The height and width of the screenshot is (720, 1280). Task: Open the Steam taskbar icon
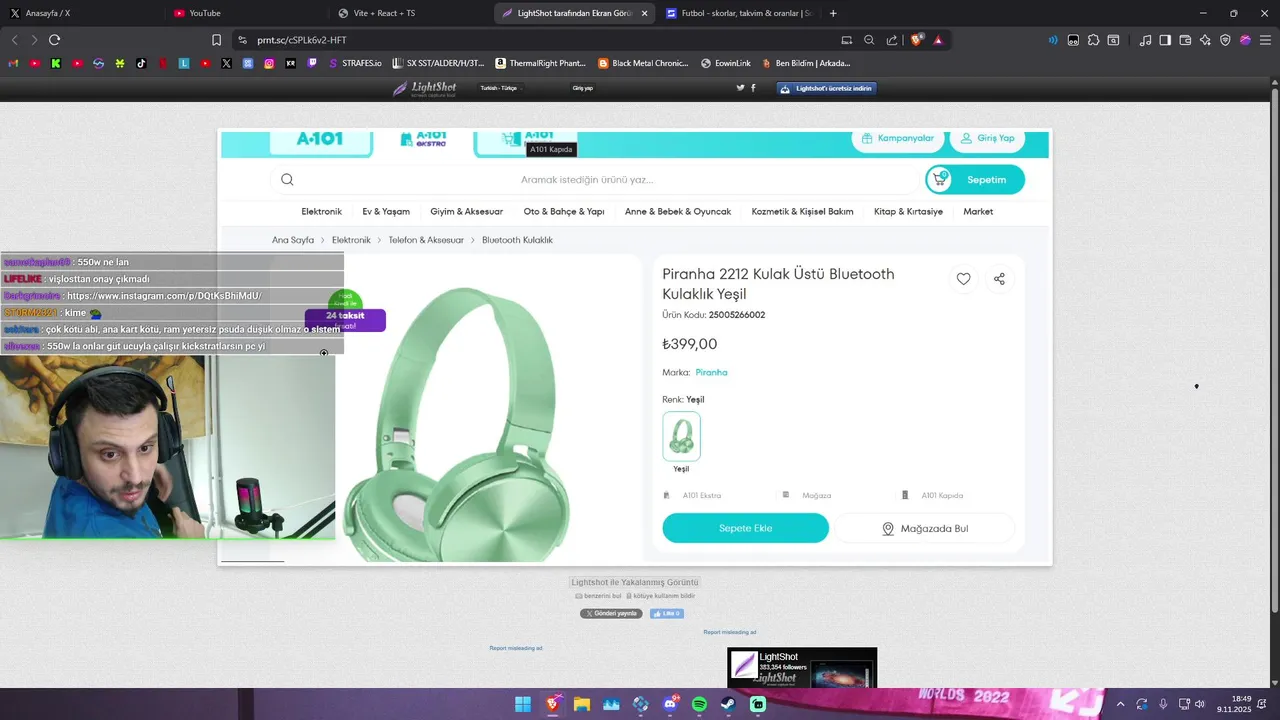pyautogui.click(x=729, y=704)
